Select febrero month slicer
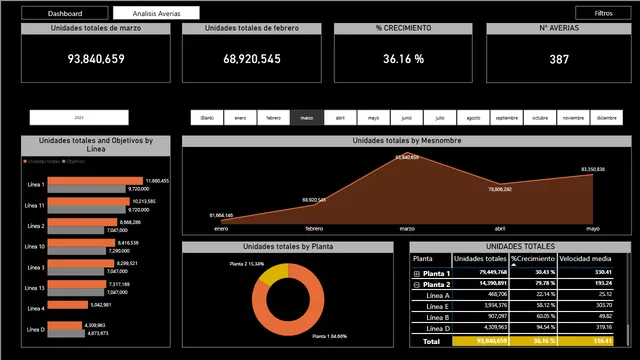Image resolution: width=640 pixels, height=360 pixels. [273, 118]
